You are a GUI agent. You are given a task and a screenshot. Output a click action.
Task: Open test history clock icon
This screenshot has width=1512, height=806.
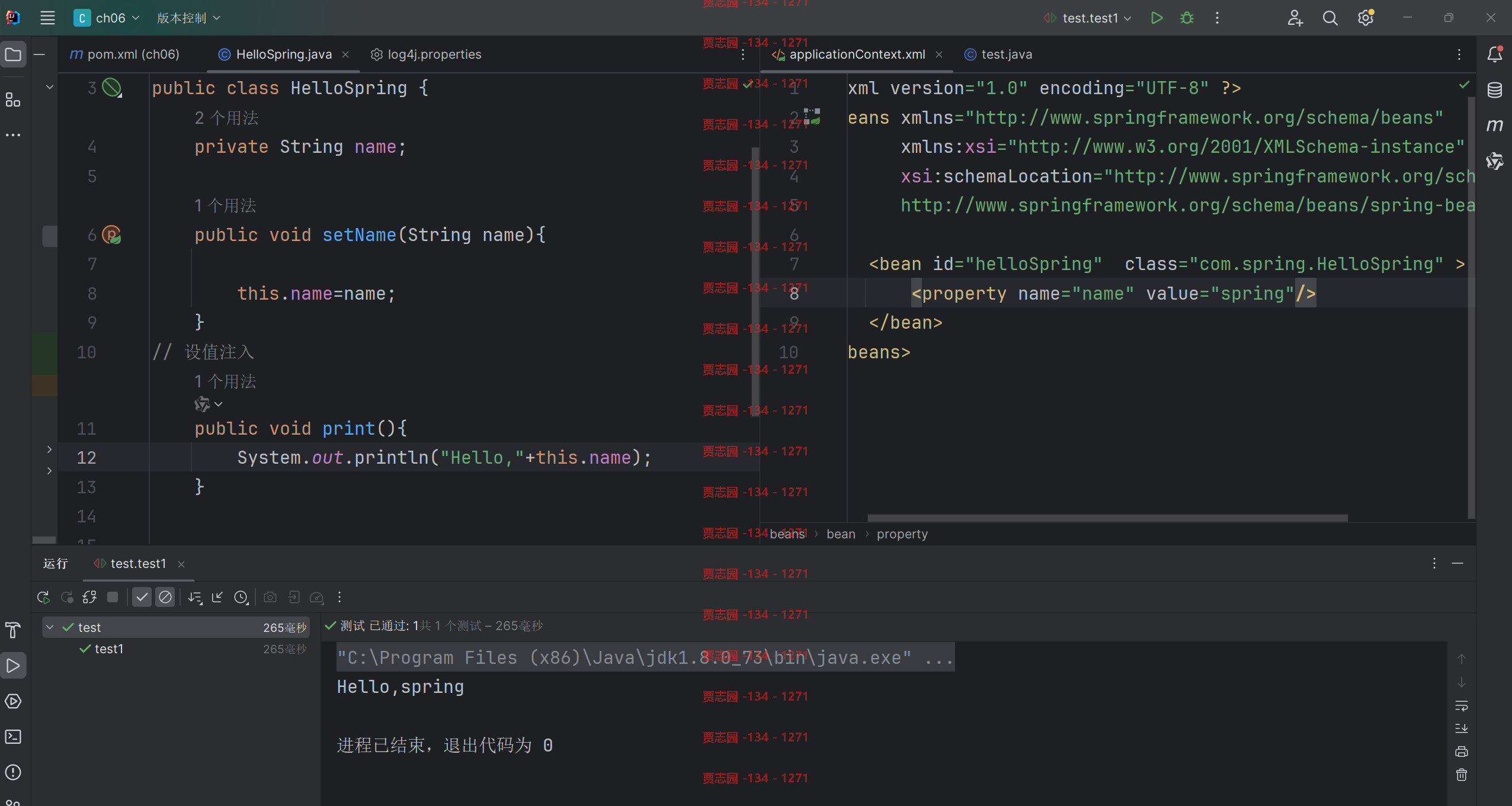(241, 598)
